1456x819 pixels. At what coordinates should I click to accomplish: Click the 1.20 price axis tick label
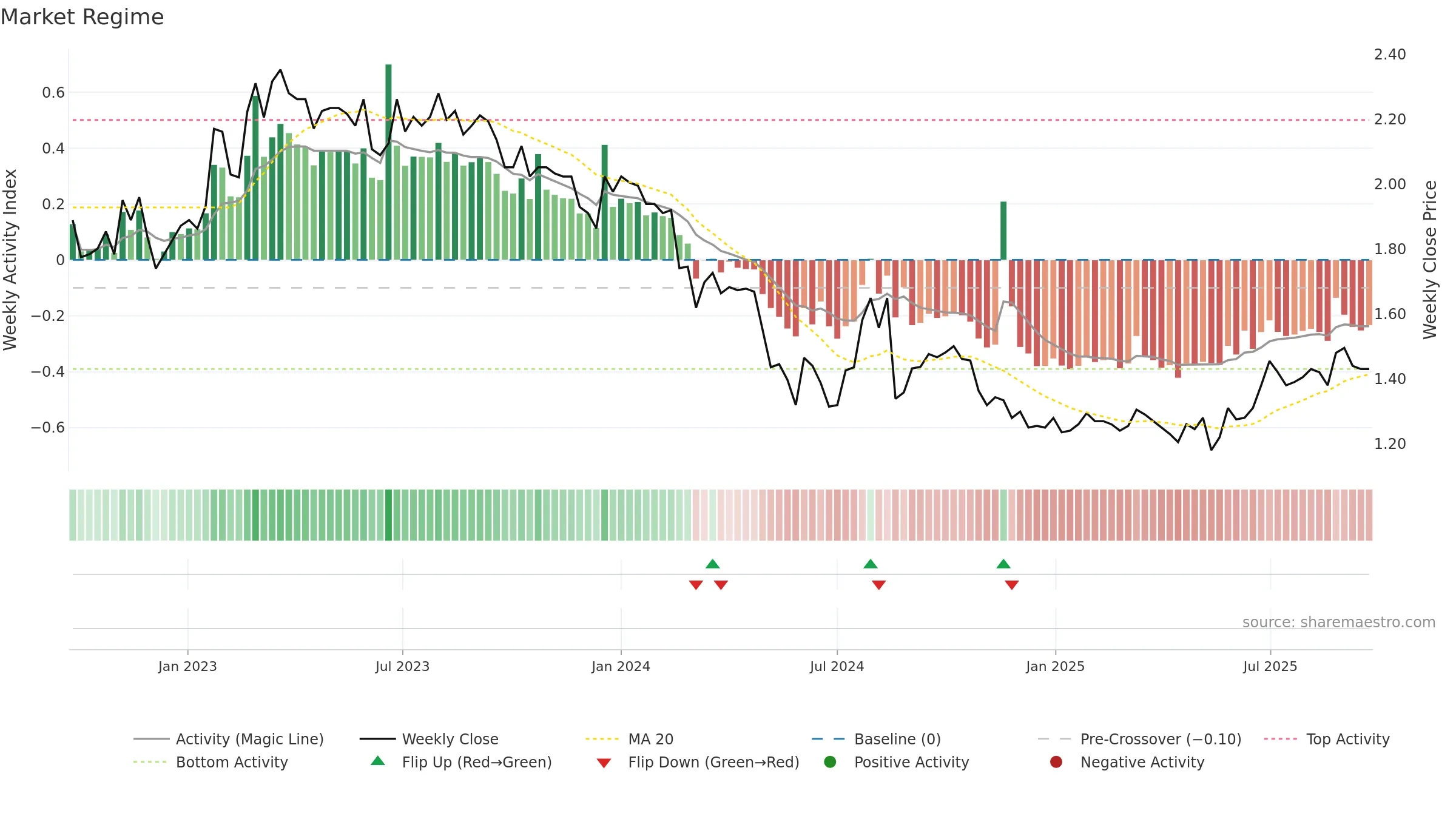point(1390,444)
